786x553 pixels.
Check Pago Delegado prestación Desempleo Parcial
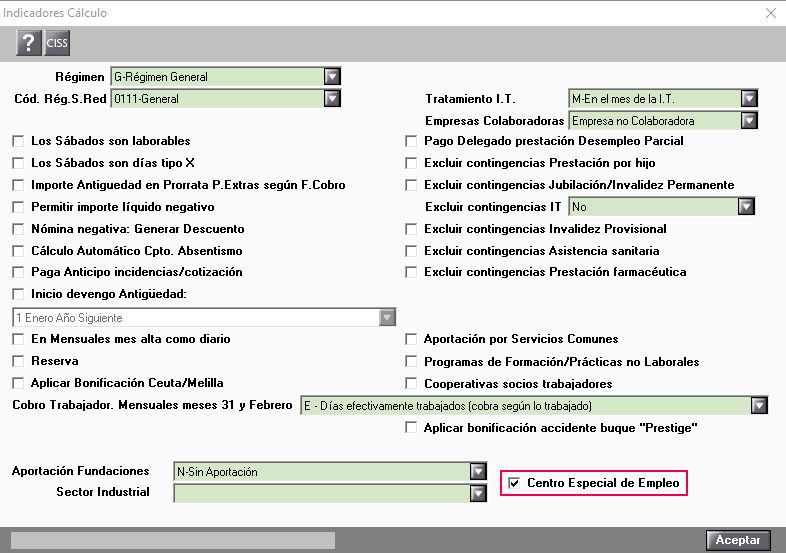click(x=411, y=141)
